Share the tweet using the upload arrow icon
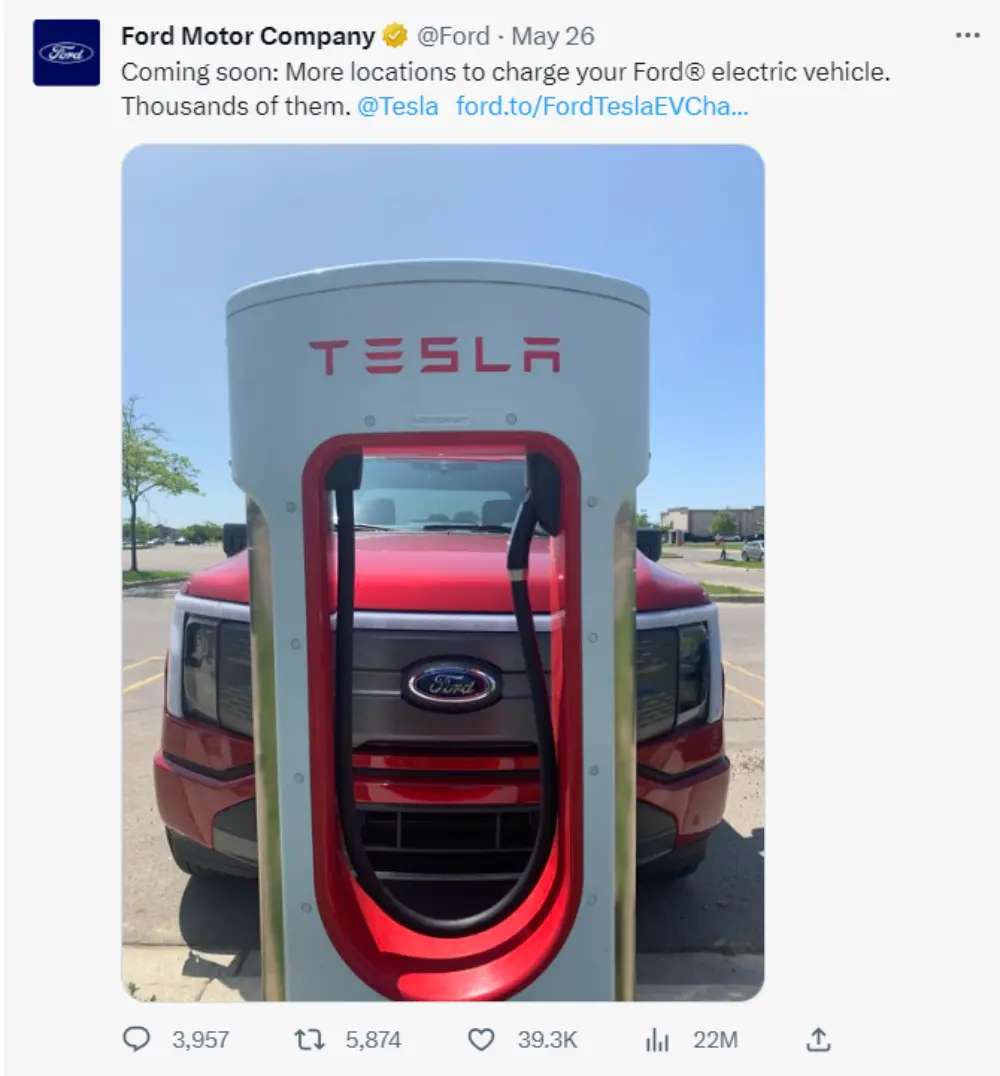 [818, 1039]
